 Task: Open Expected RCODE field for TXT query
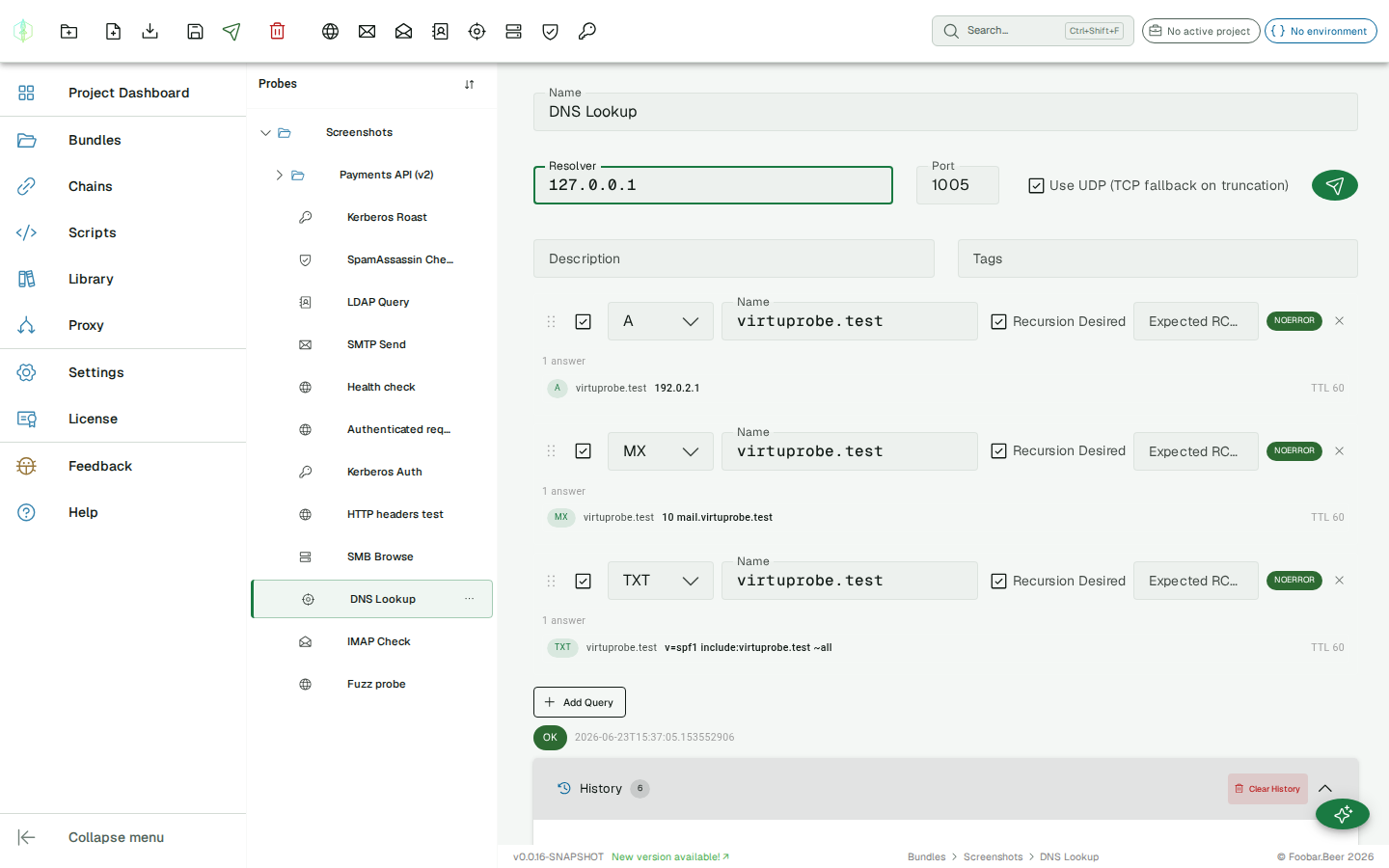point(1196,581)
